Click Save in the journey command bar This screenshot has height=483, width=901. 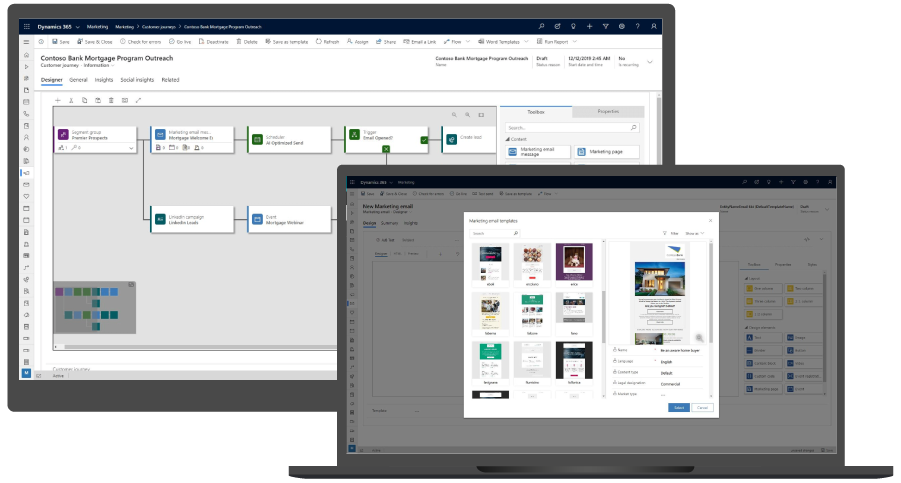[x=60, y=42]
